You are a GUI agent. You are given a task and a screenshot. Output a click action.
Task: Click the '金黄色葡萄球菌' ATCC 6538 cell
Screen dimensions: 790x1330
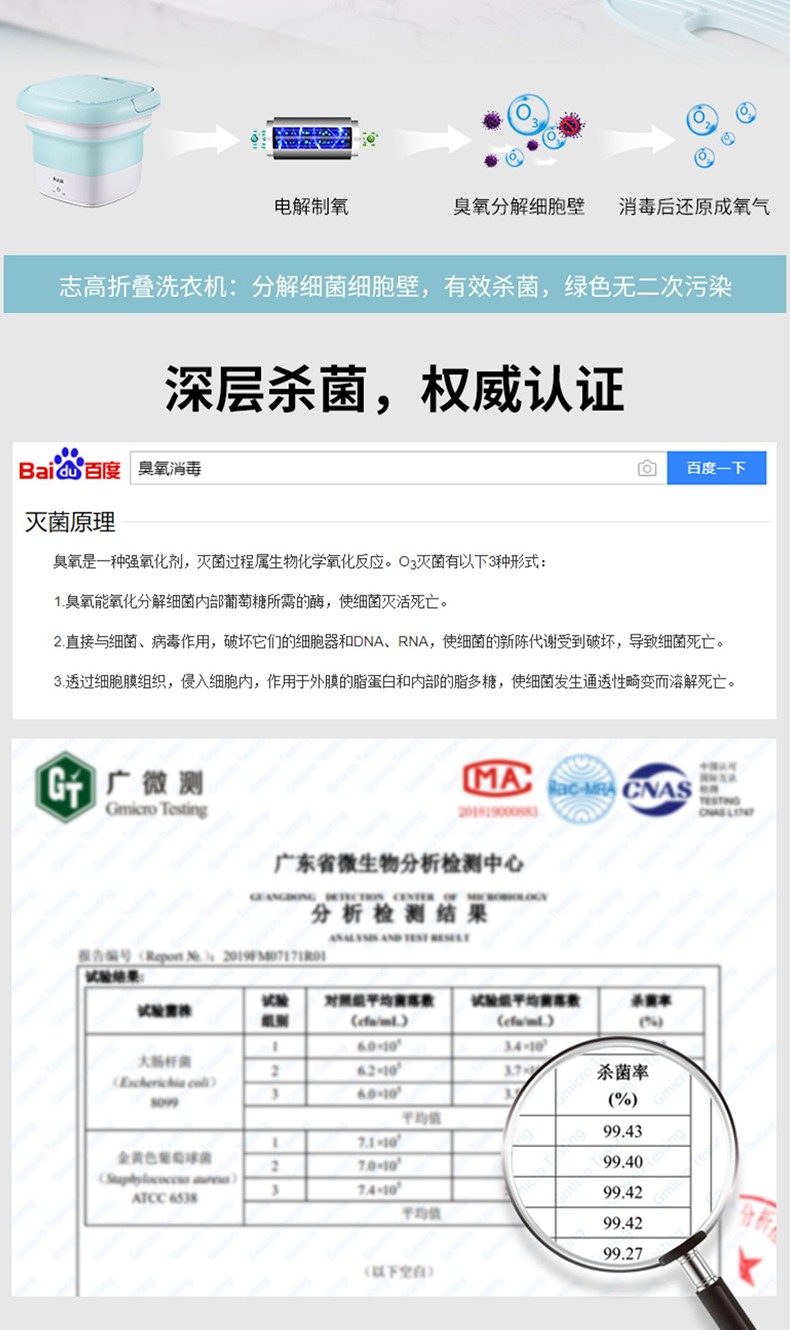[x=165, y=1178]
